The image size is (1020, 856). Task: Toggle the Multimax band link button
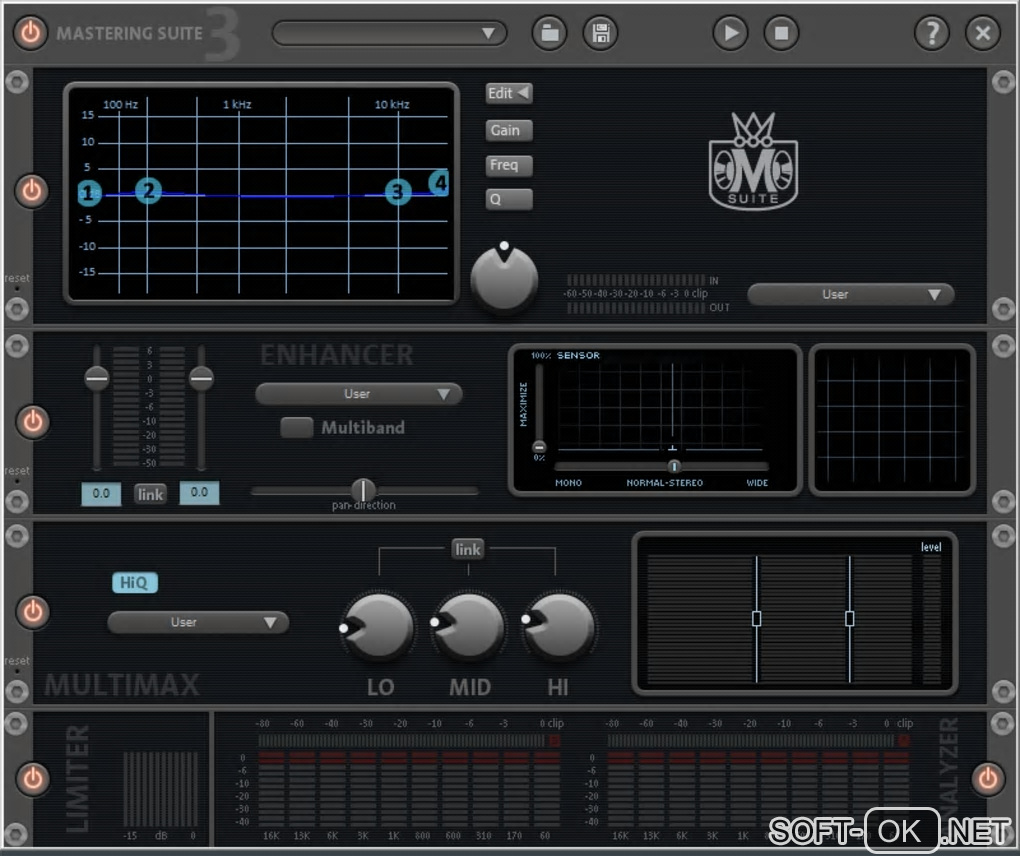tap(468, 550)
